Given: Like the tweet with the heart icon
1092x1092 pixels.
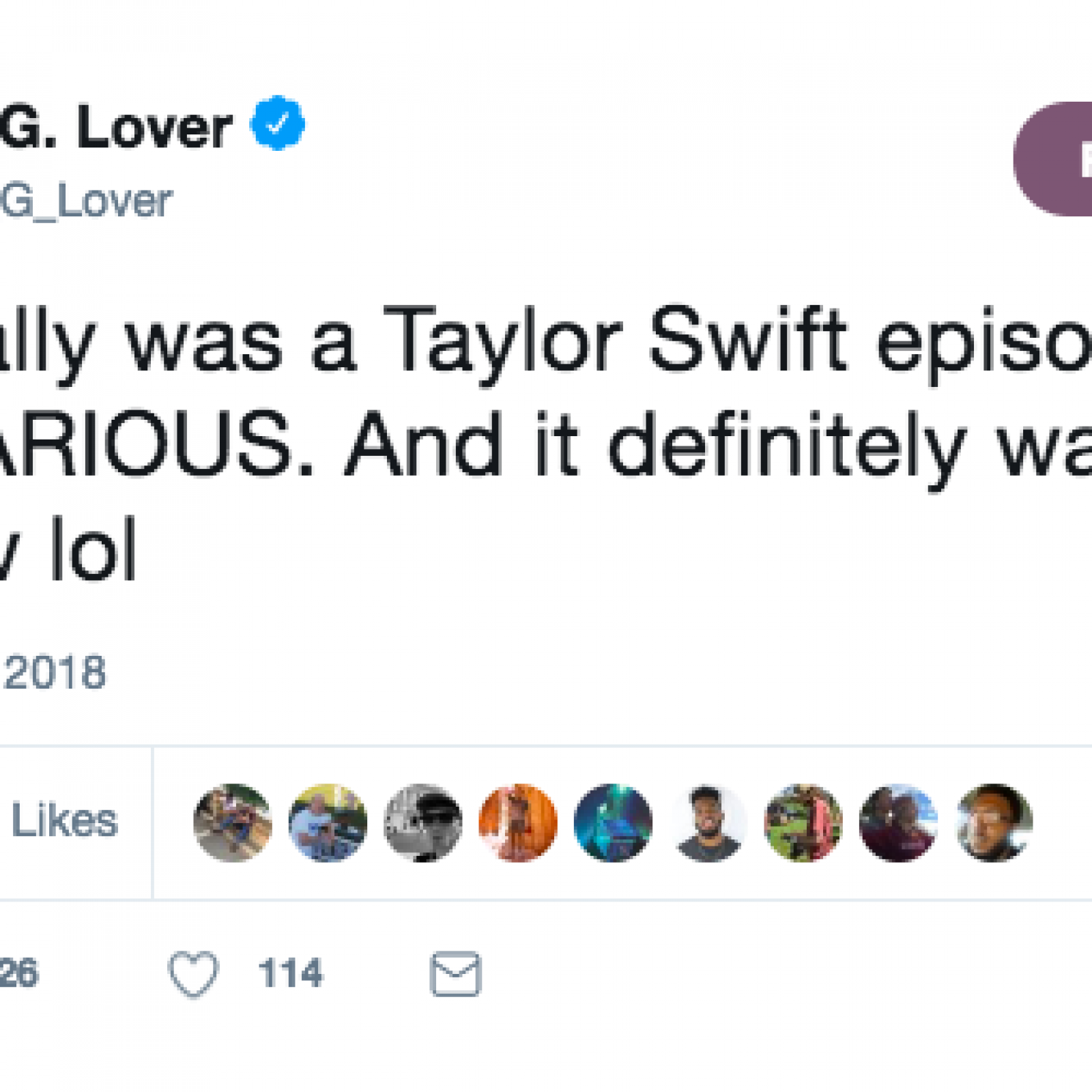Looking at the screenshot, I should 193,973.
